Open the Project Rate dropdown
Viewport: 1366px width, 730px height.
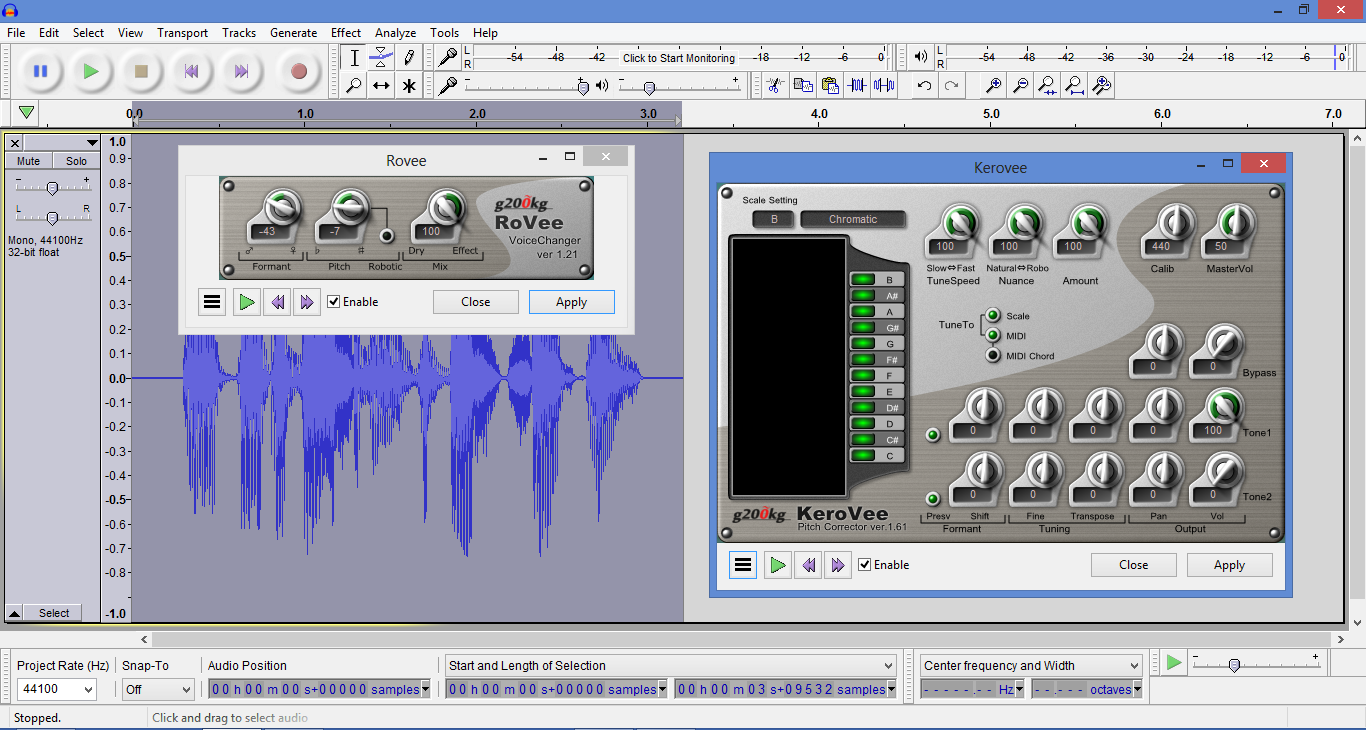(88, 689)
